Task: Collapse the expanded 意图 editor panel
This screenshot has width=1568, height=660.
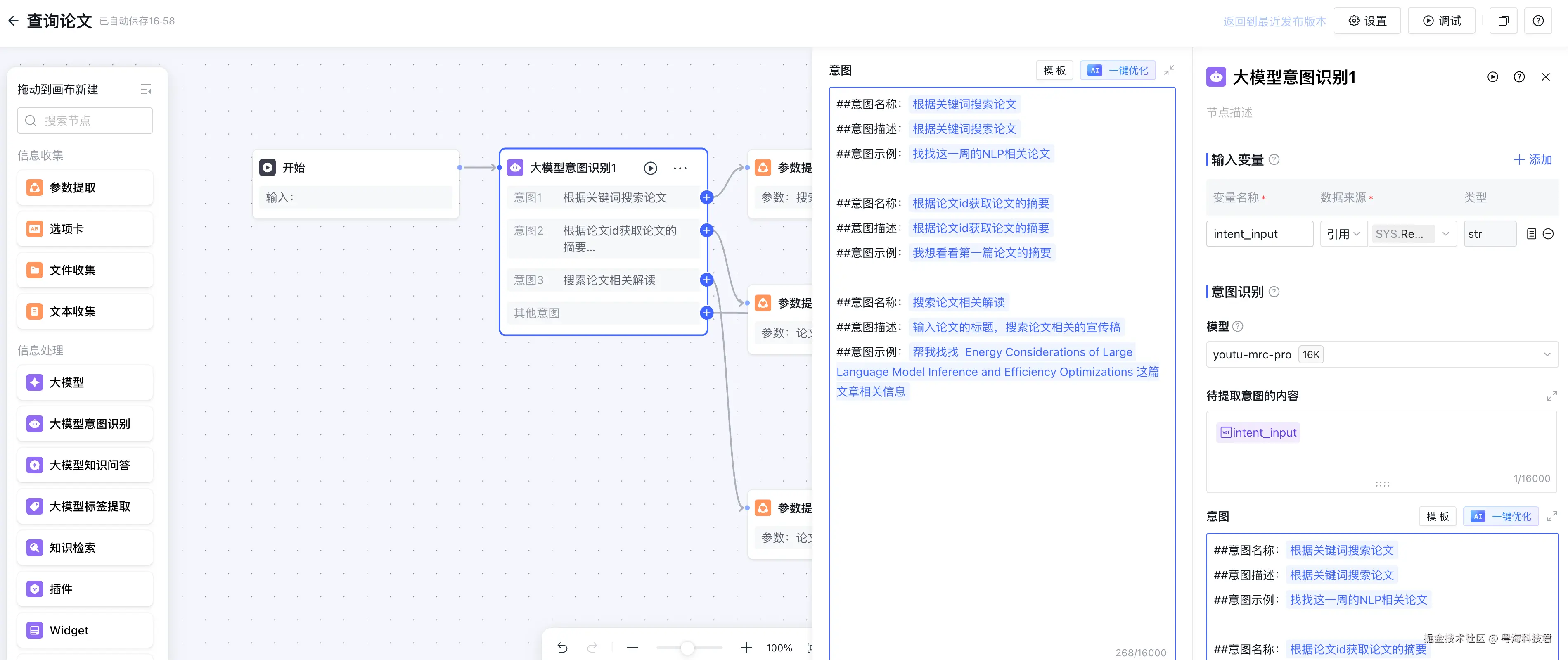Action: pos(1169,71)
